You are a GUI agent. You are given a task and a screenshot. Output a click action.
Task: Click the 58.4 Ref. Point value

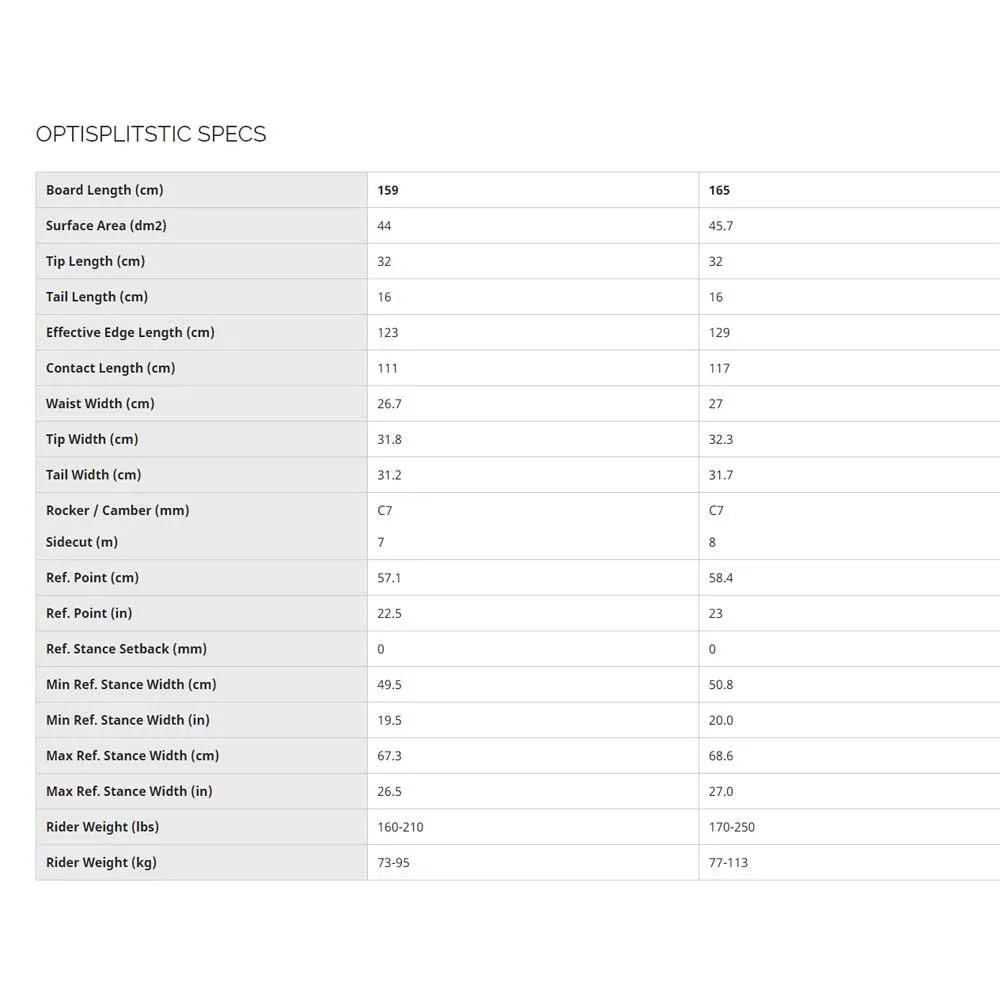[x=721, y=578]
